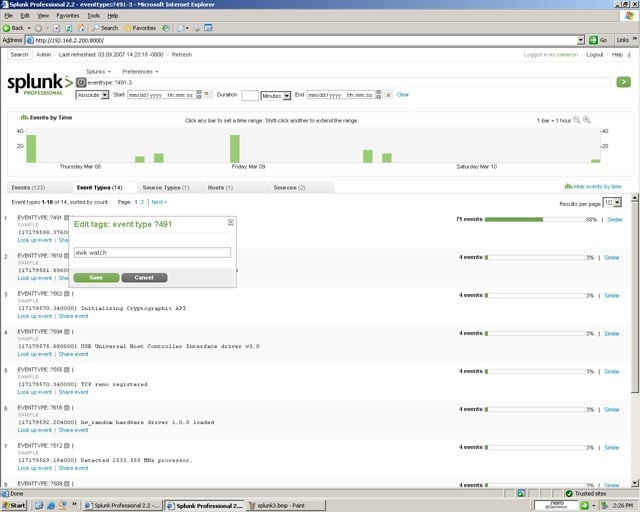The height and width of the screenshot is (512, 640).
Task: Open the File menu
Action: (x=9, y=16)
